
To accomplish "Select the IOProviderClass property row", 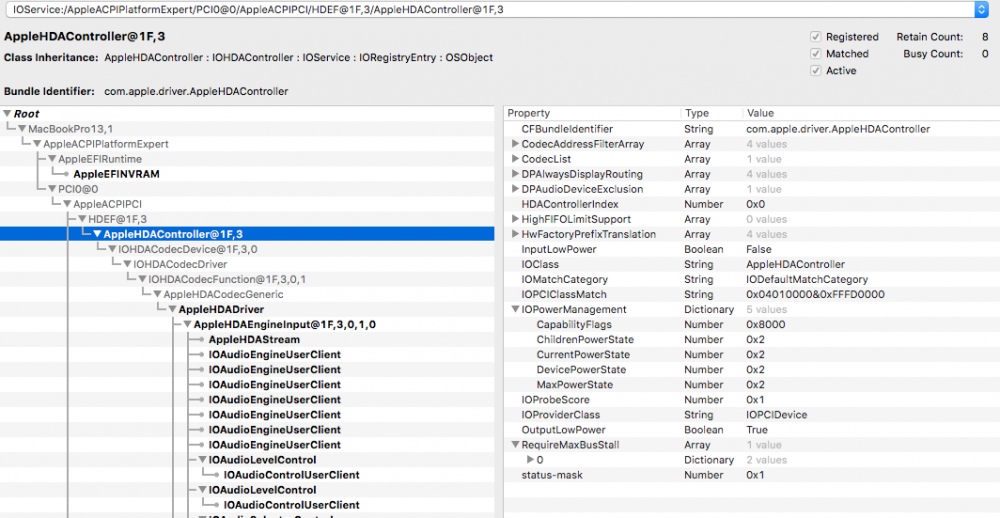I will [751, 415].
